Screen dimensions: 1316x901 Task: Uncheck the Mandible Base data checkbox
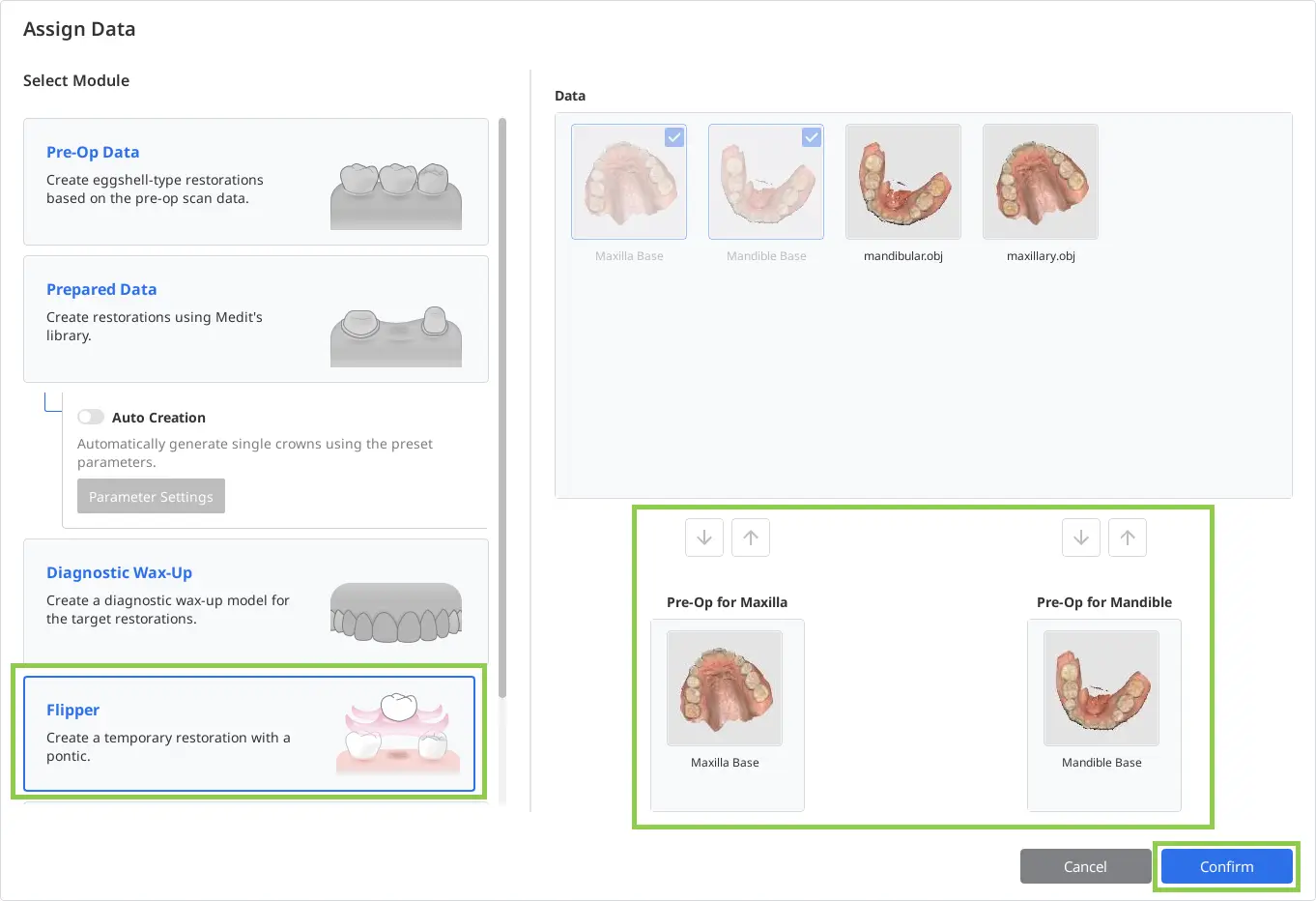tap(812, 137)
